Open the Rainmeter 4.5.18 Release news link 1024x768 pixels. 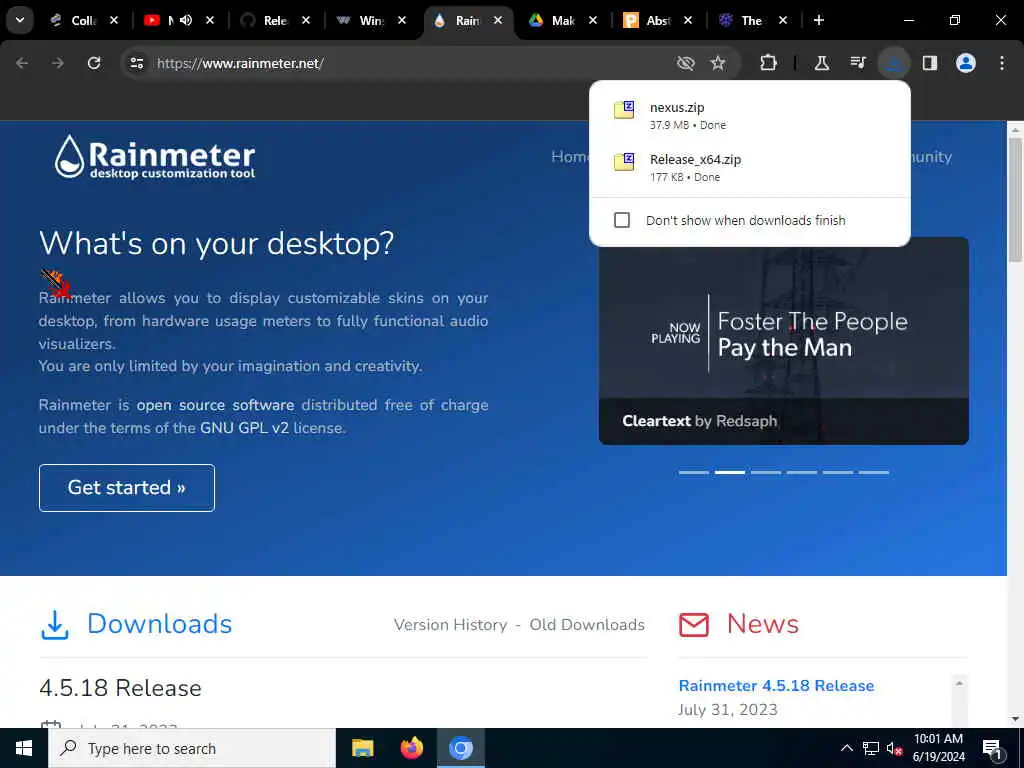click(776, 686)
